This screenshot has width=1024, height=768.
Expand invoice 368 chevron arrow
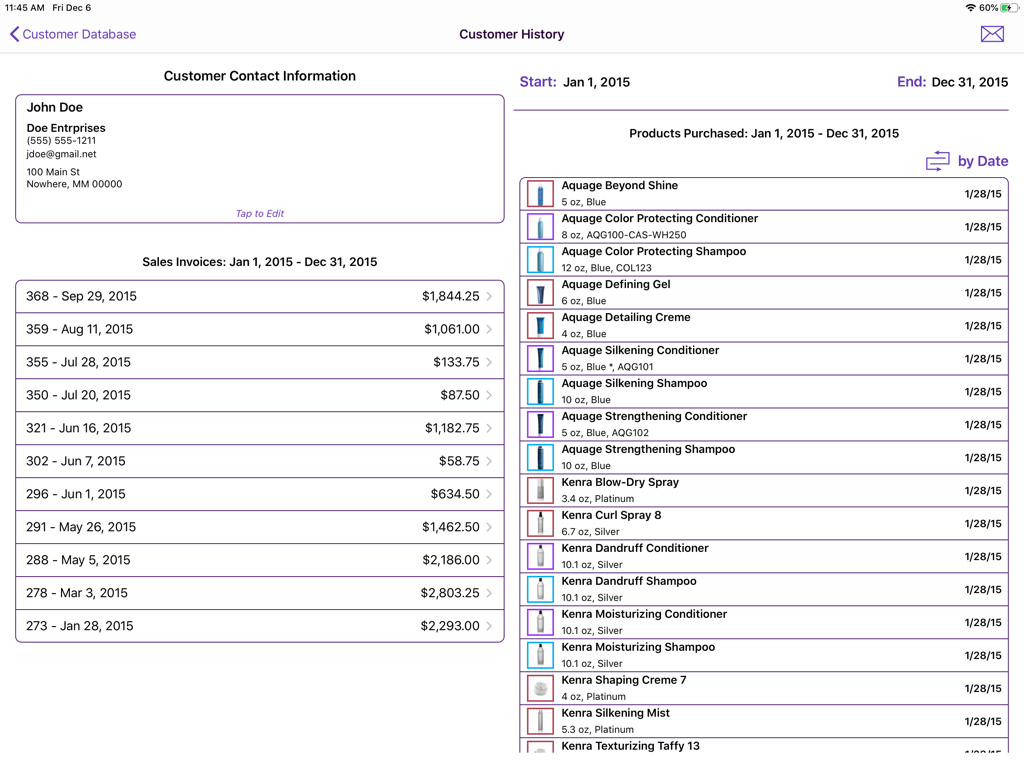(489, 297)
